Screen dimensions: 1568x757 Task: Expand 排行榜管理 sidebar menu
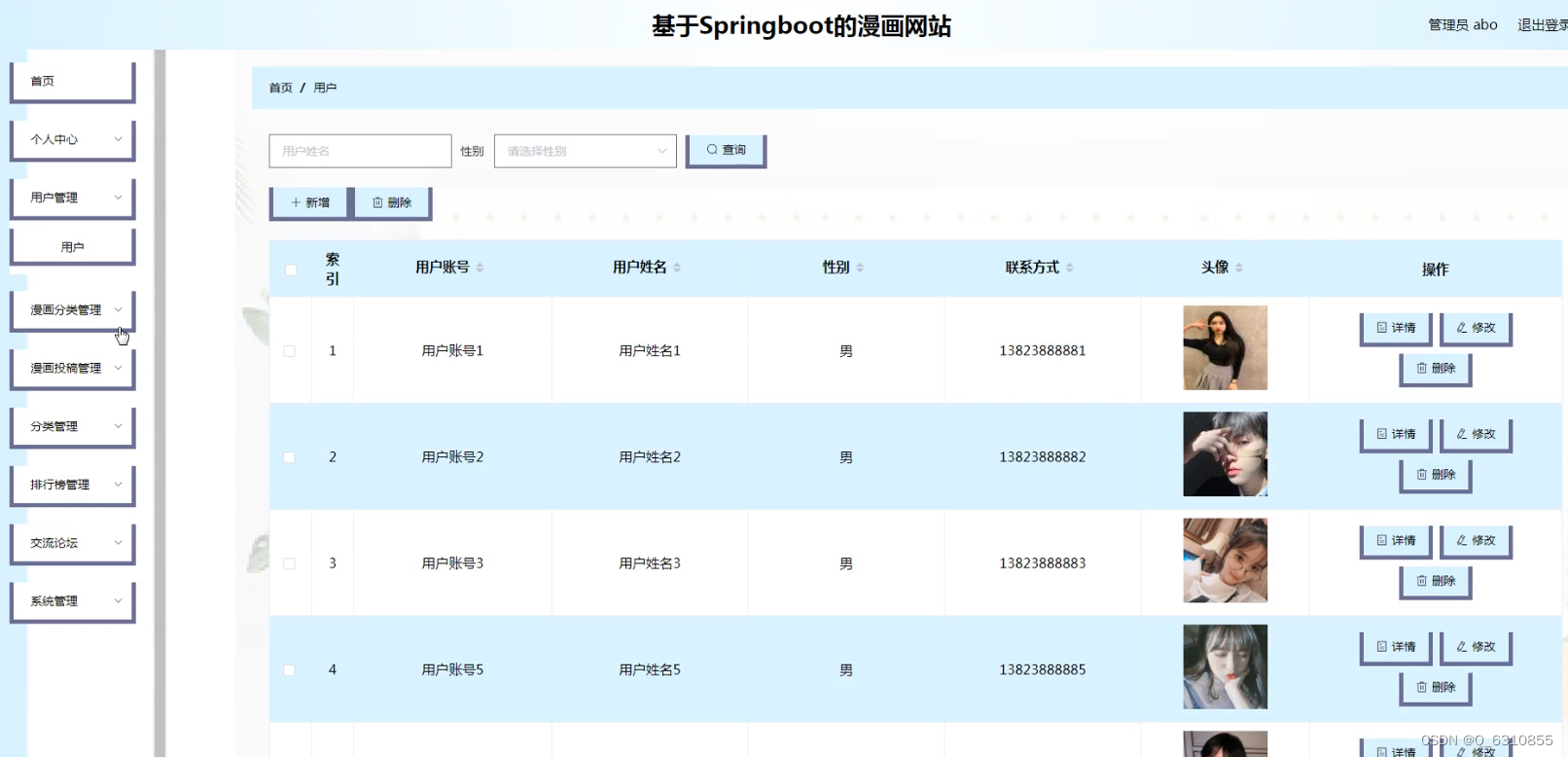73,486
